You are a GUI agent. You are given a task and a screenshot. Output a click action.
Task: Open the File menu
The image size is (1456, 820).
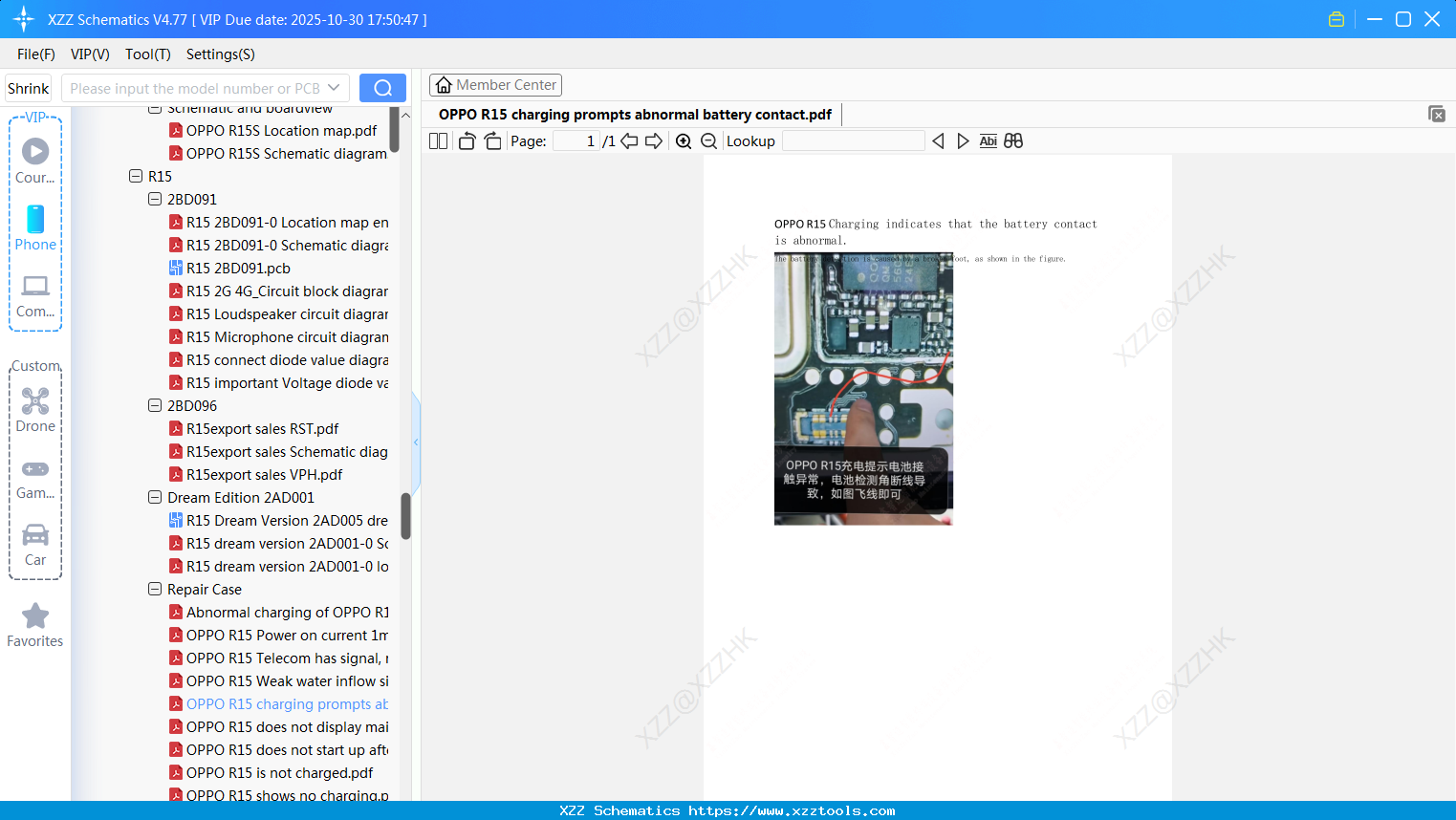point(36,54)
